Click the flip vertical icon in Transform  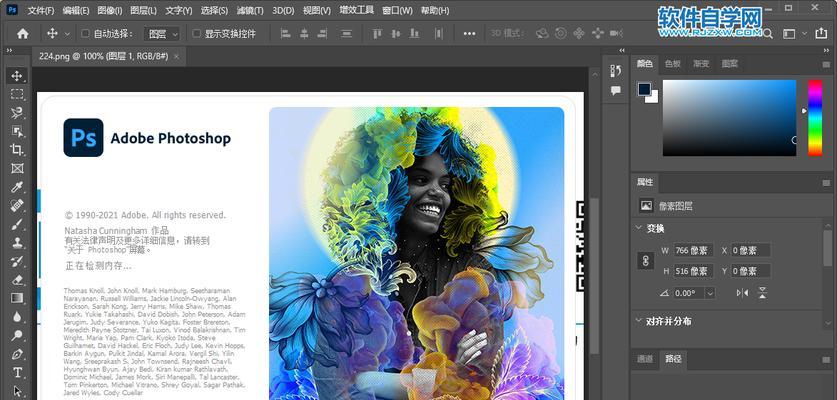point(762,293)
